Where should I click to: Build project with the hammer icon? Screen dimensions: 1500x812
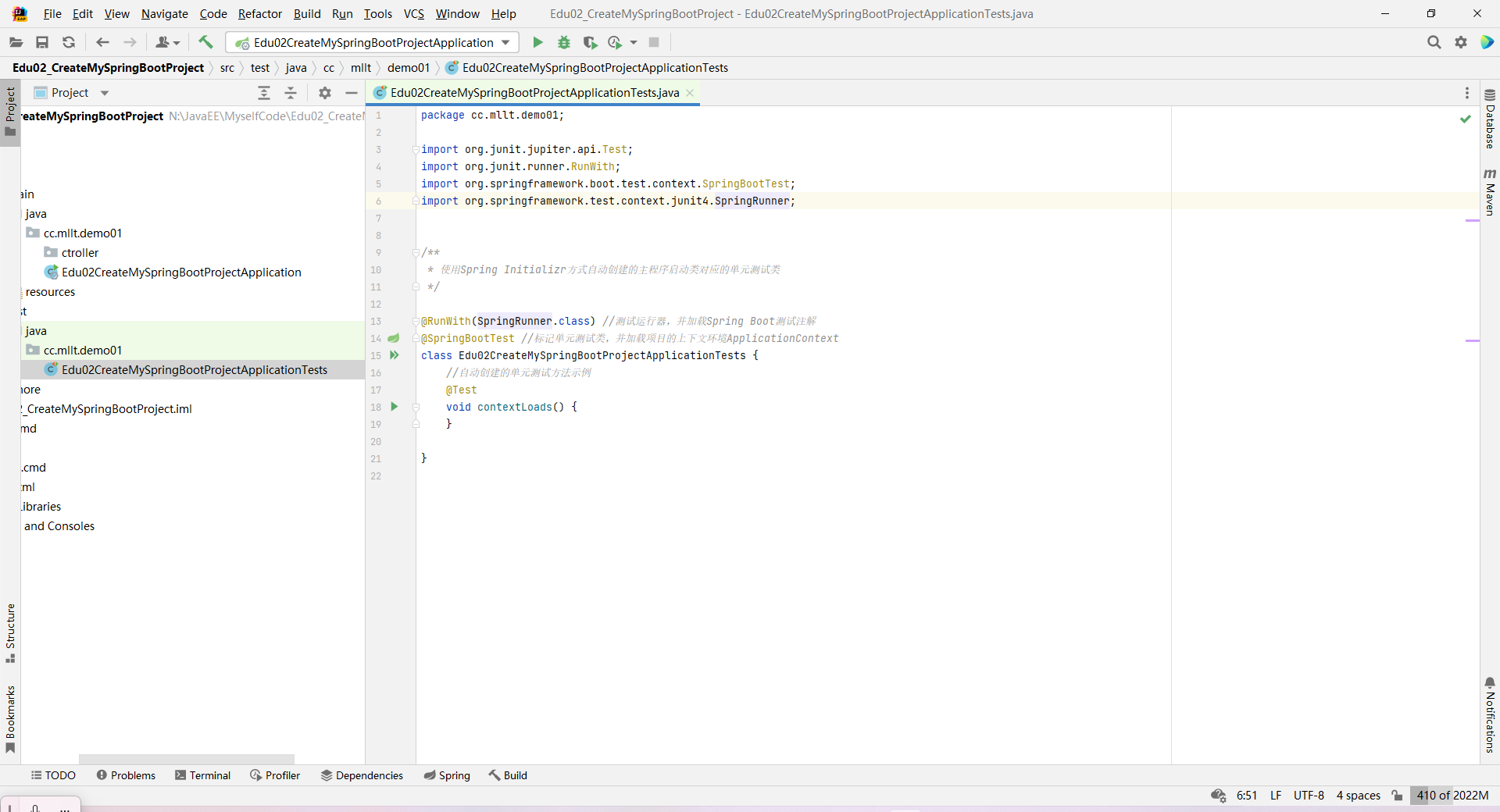click(205, 42)
